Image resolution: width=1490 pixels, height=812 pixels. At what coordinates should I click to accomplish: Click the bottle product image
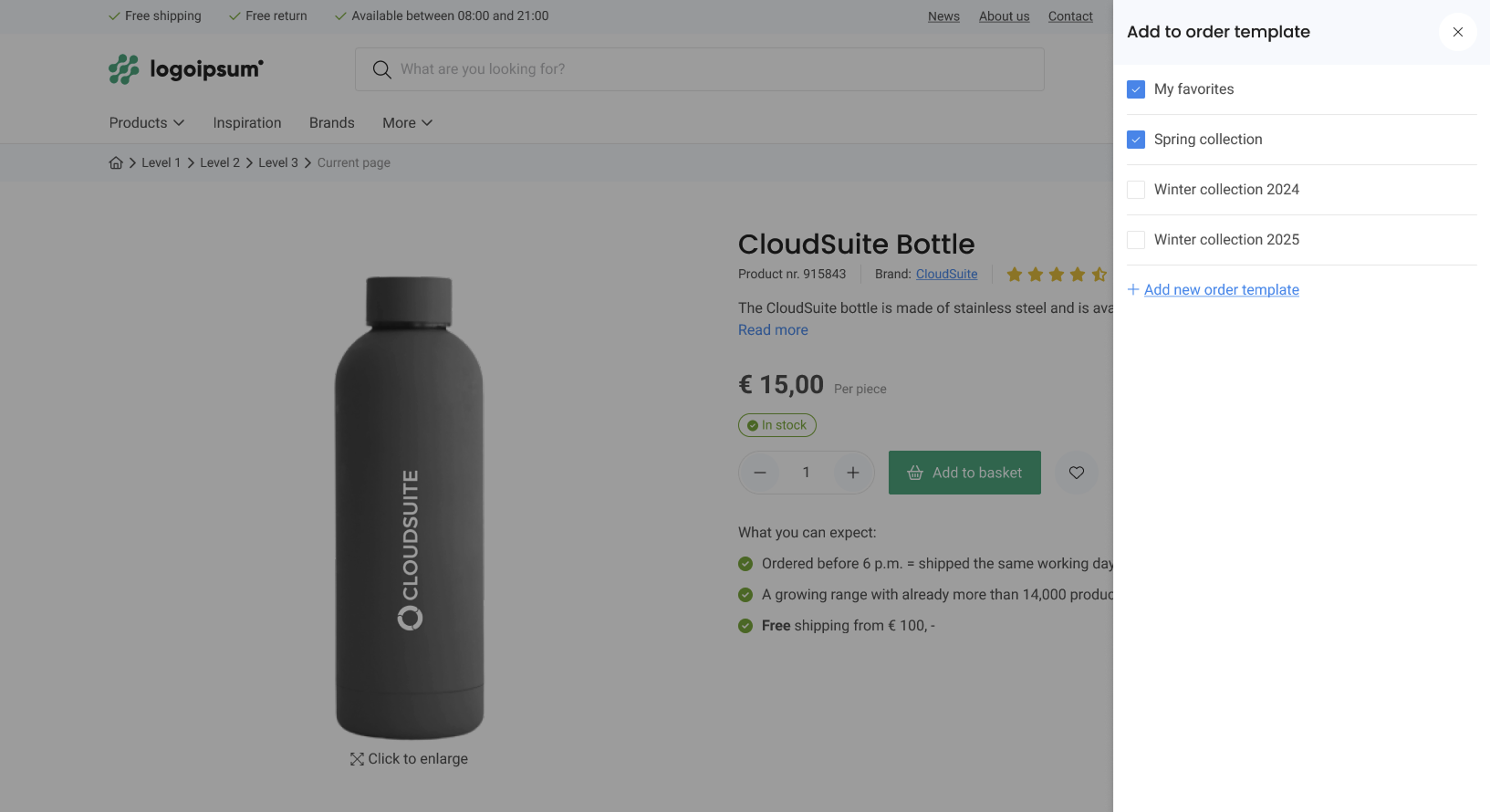(409, 506)
